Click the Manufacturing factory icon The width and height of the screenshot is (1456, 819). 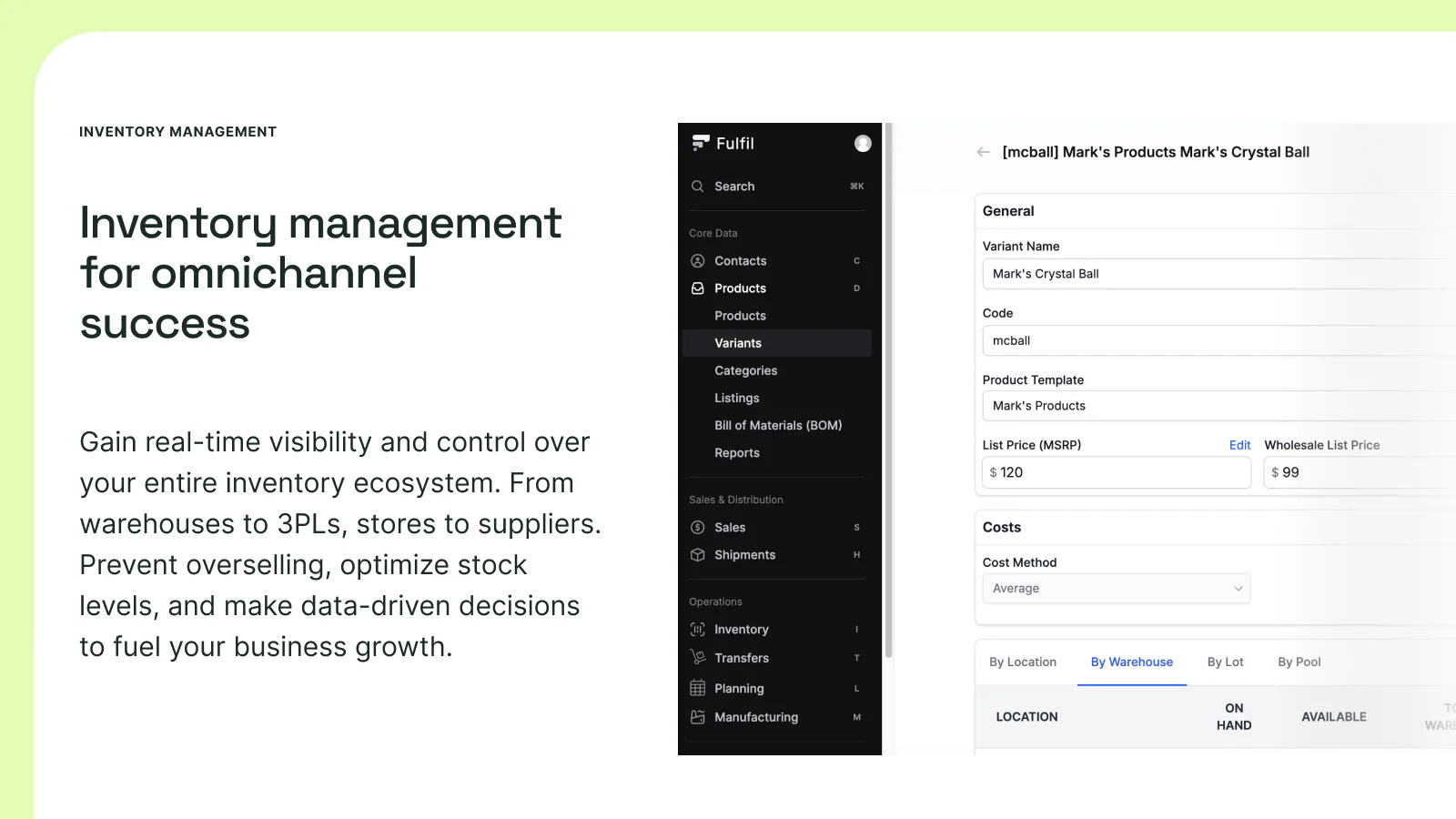(x=698, y=717)
